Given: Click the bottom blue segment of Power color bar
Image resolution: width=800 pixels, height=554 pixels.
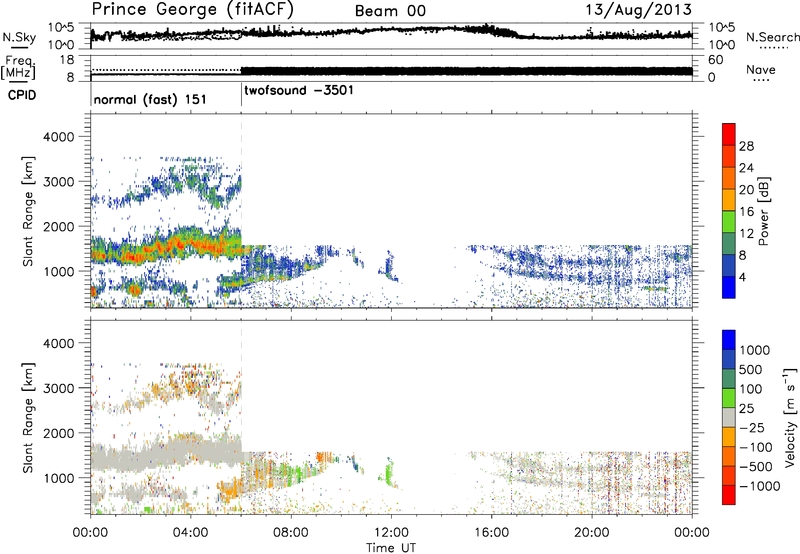Looking at the screenshot, I should 729,287.
